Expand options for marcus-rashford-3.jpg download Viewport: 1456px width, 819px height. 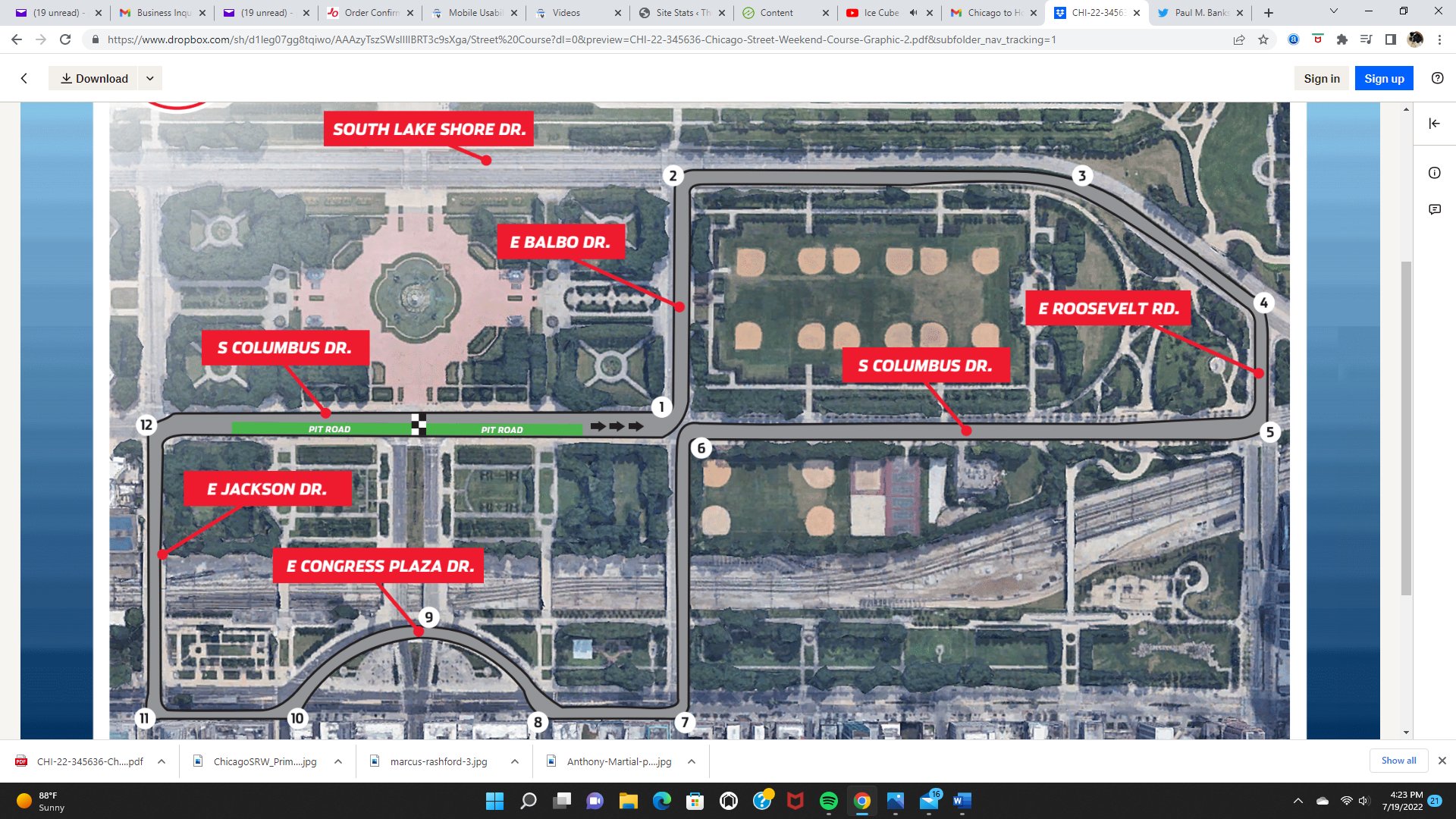(x=515, y=761)
